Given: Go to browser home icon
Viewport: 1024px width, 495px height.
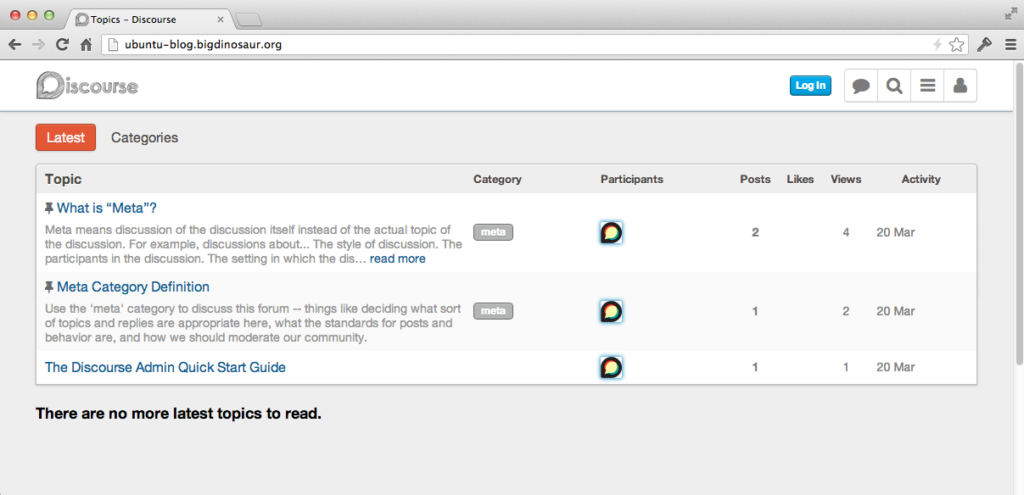Looking at the screenshot, I should [86, 44].
